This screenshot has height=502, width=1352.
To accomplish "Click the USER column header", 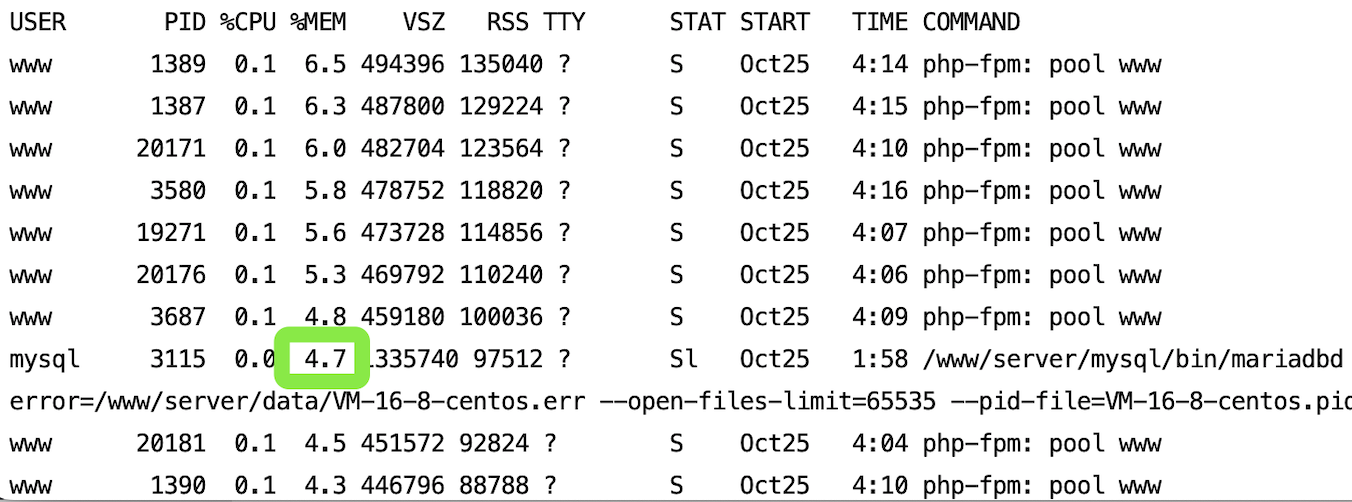I will (38, 22).
